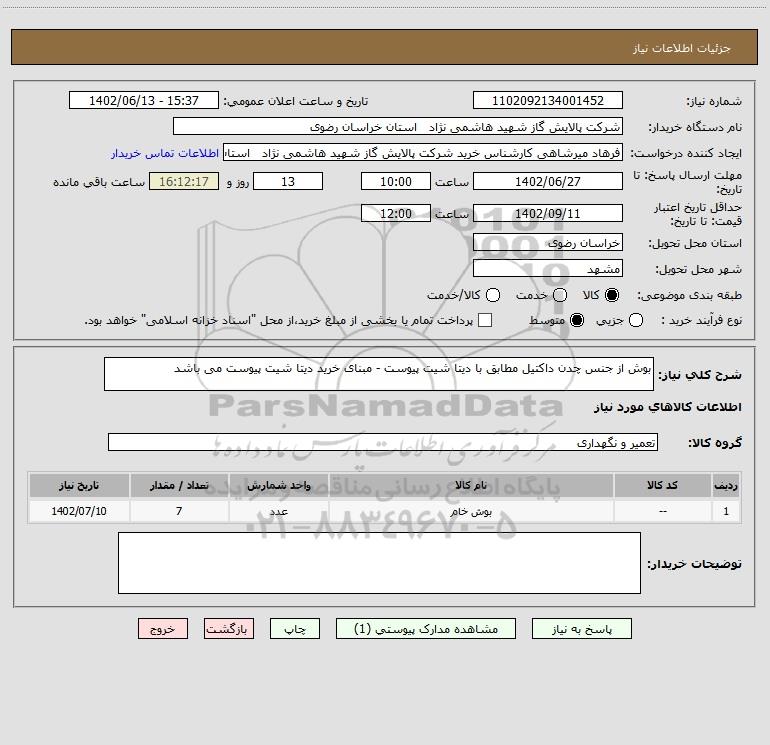
Task: Click the need date cell 1402/07/10
Action: pyautogui.click(x=79, y=511)
